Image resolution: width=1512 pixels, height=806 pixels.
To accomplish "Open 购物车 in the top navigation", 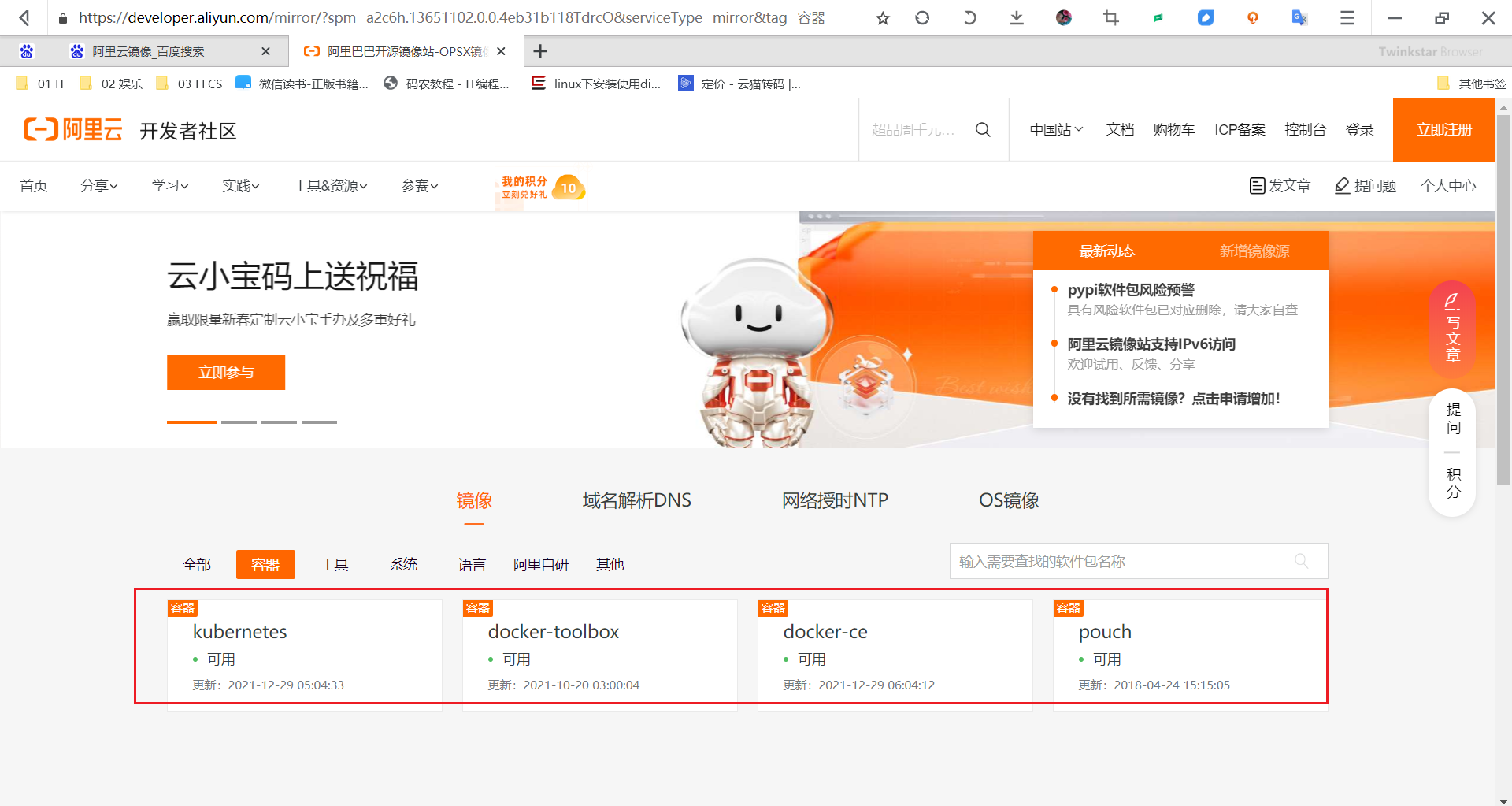I will click(x=1173, y=130).
